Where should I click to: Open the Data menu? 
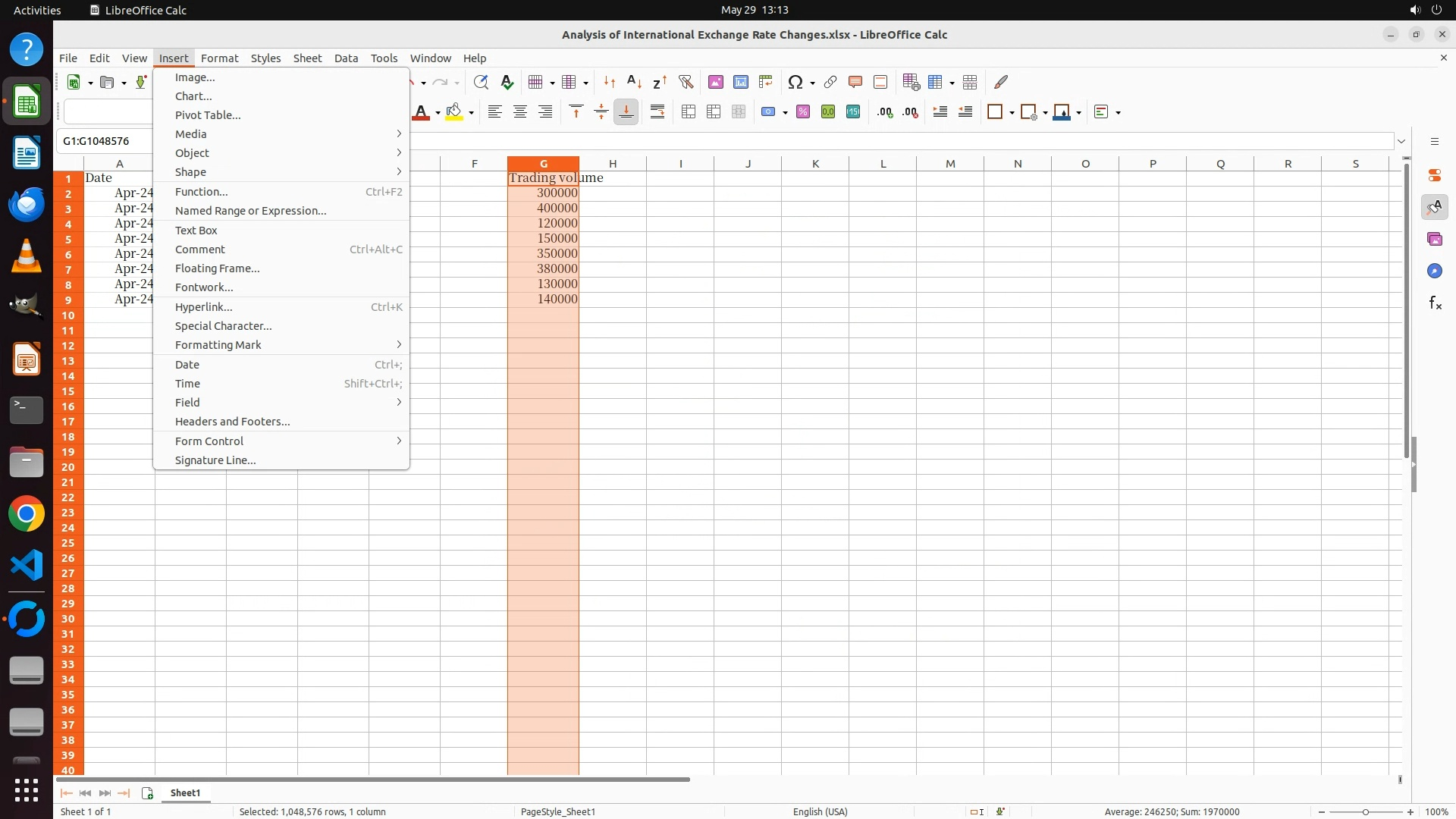point(346,58)
